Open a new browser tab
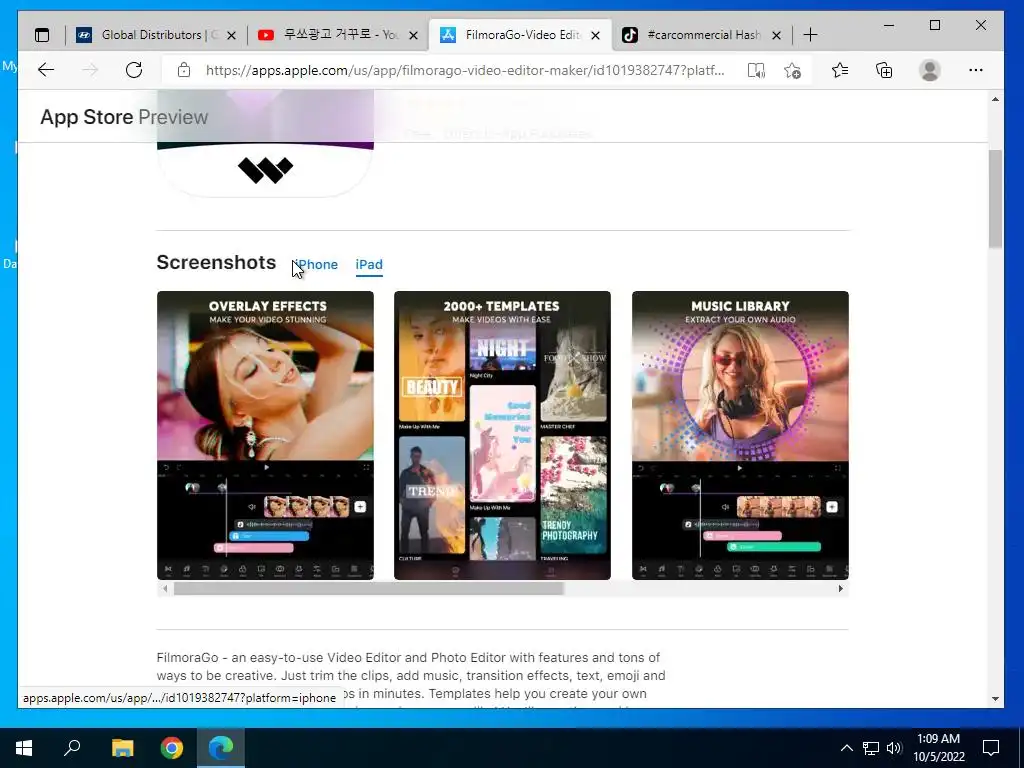 (810, 35)
